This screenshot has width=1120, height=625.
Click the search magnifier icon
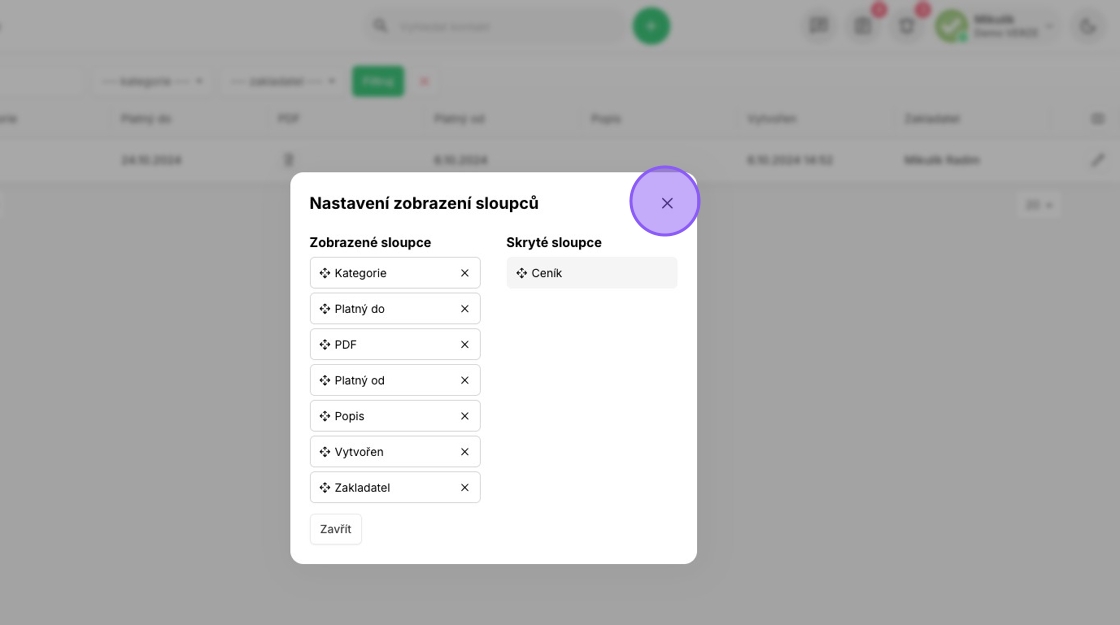[381, 26]
